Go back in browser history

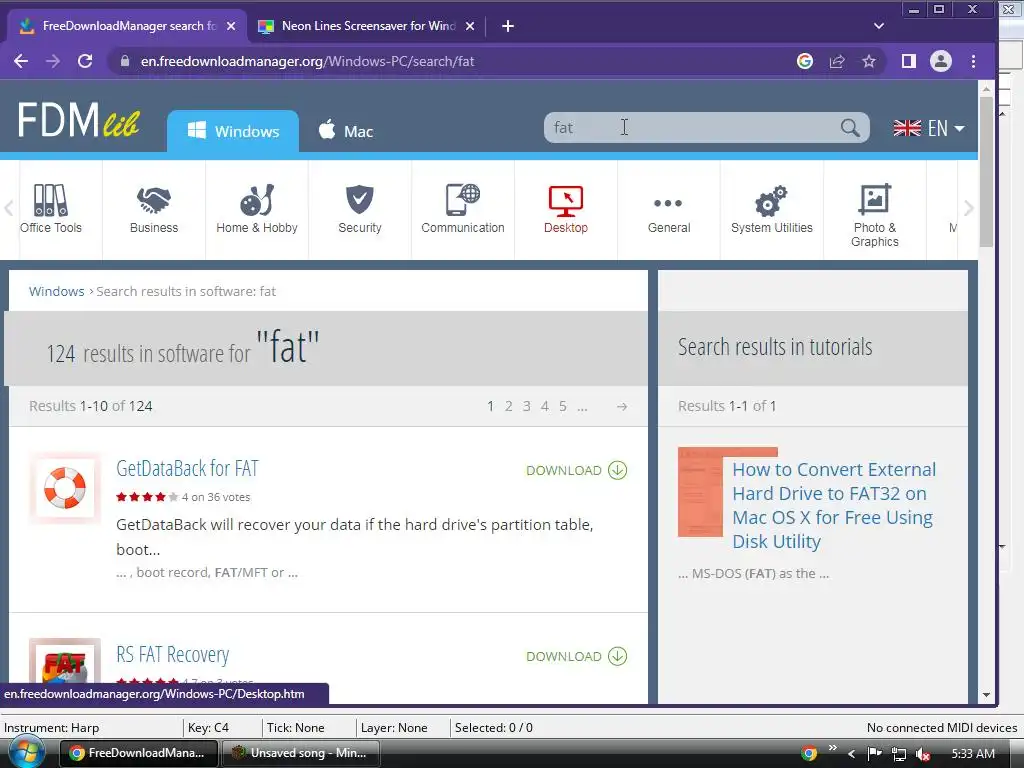pos(21,61)
